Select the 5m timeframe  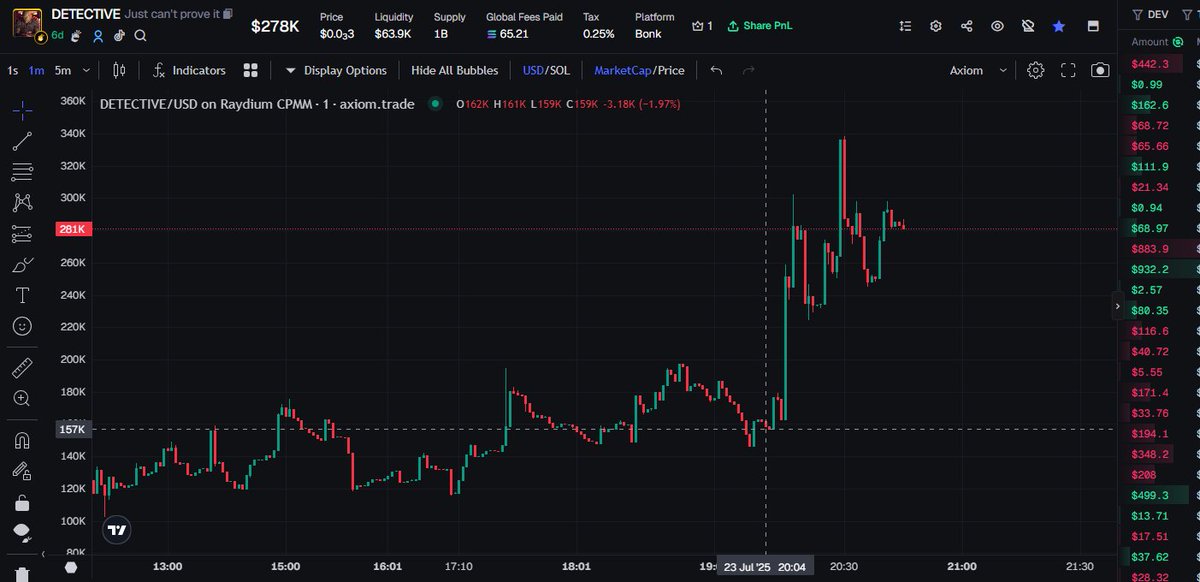point(62,70)
